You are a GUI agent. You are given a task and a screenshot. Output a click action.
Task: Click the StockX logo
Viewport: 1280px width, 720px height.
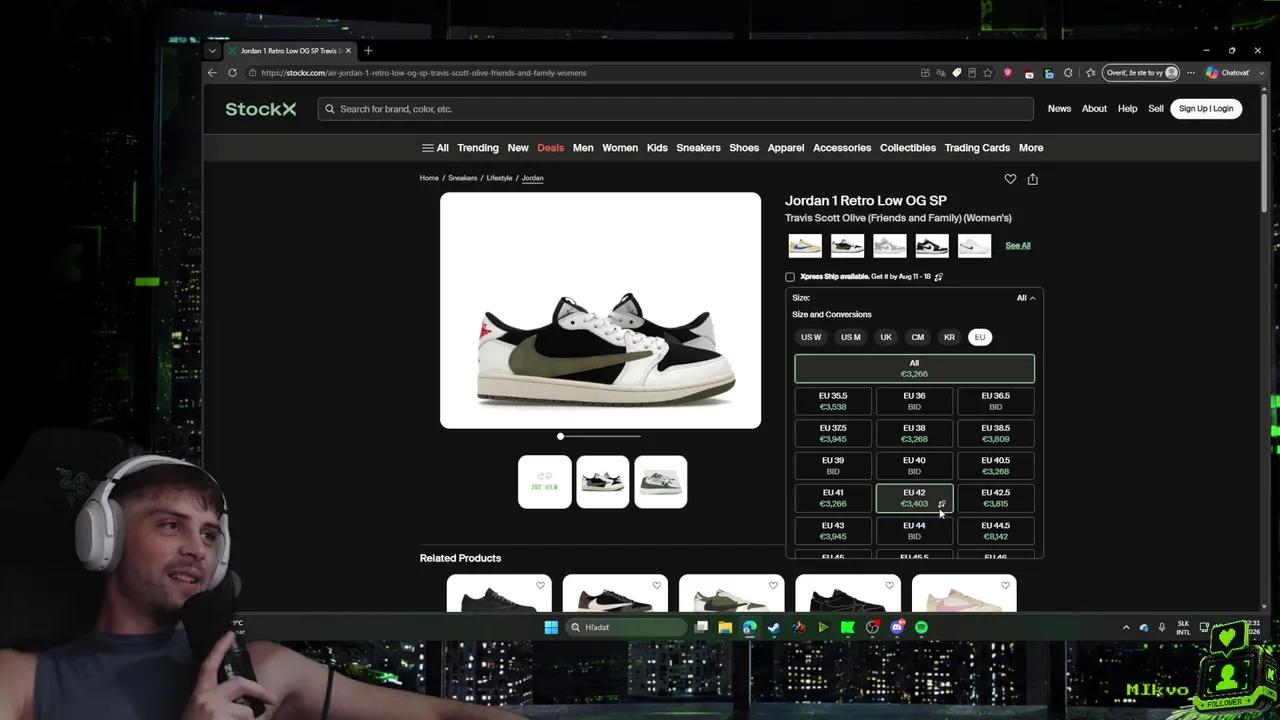[260, 109]
